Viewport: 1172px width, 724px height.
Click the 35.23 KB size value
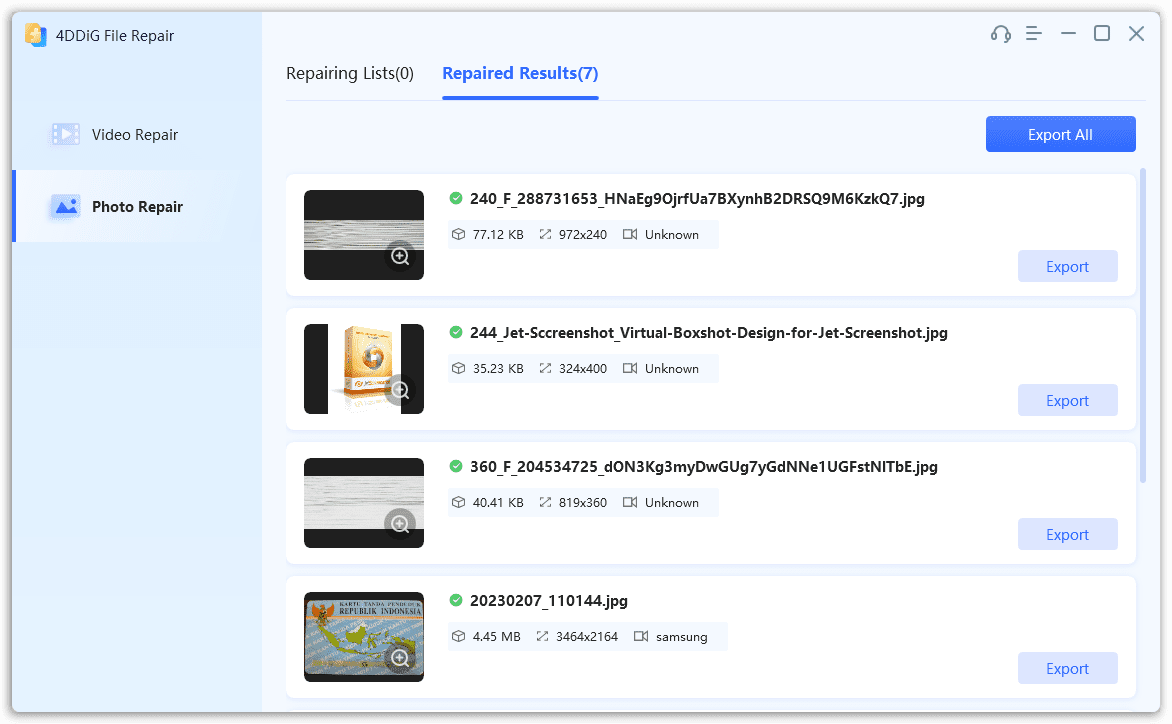tap(498, 368)
